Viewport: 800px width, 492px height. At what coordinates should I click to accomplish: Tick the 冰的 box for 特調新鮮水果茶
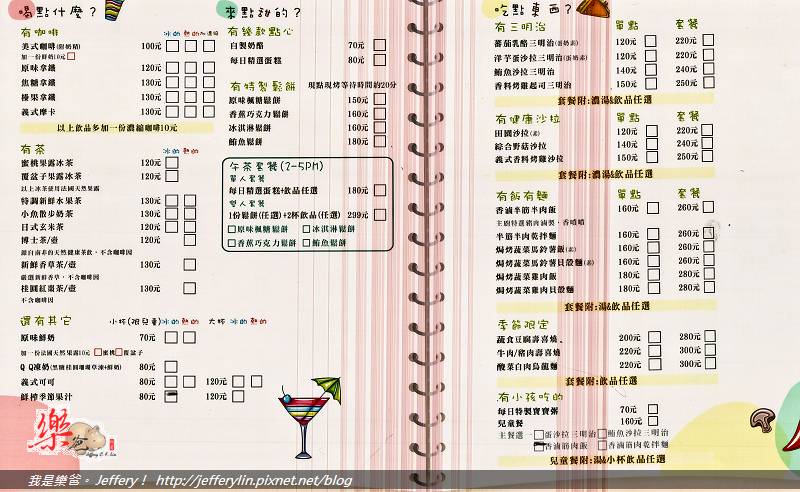pyautogui.click(x=172, y=201)
